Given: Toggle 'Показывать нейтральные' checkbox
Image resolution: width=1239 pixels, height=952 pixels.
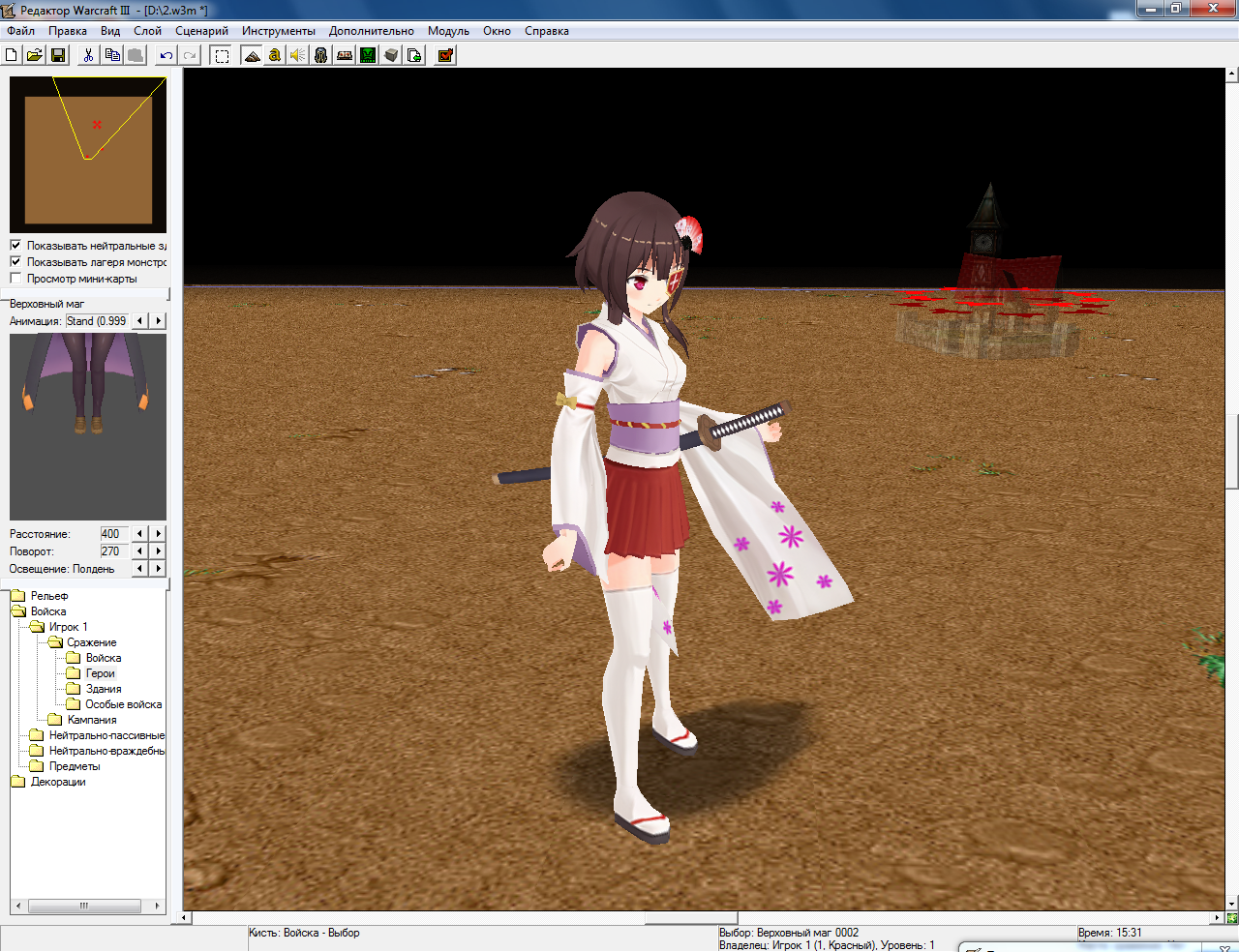Looking at the screenshot, I should (15, 246).
